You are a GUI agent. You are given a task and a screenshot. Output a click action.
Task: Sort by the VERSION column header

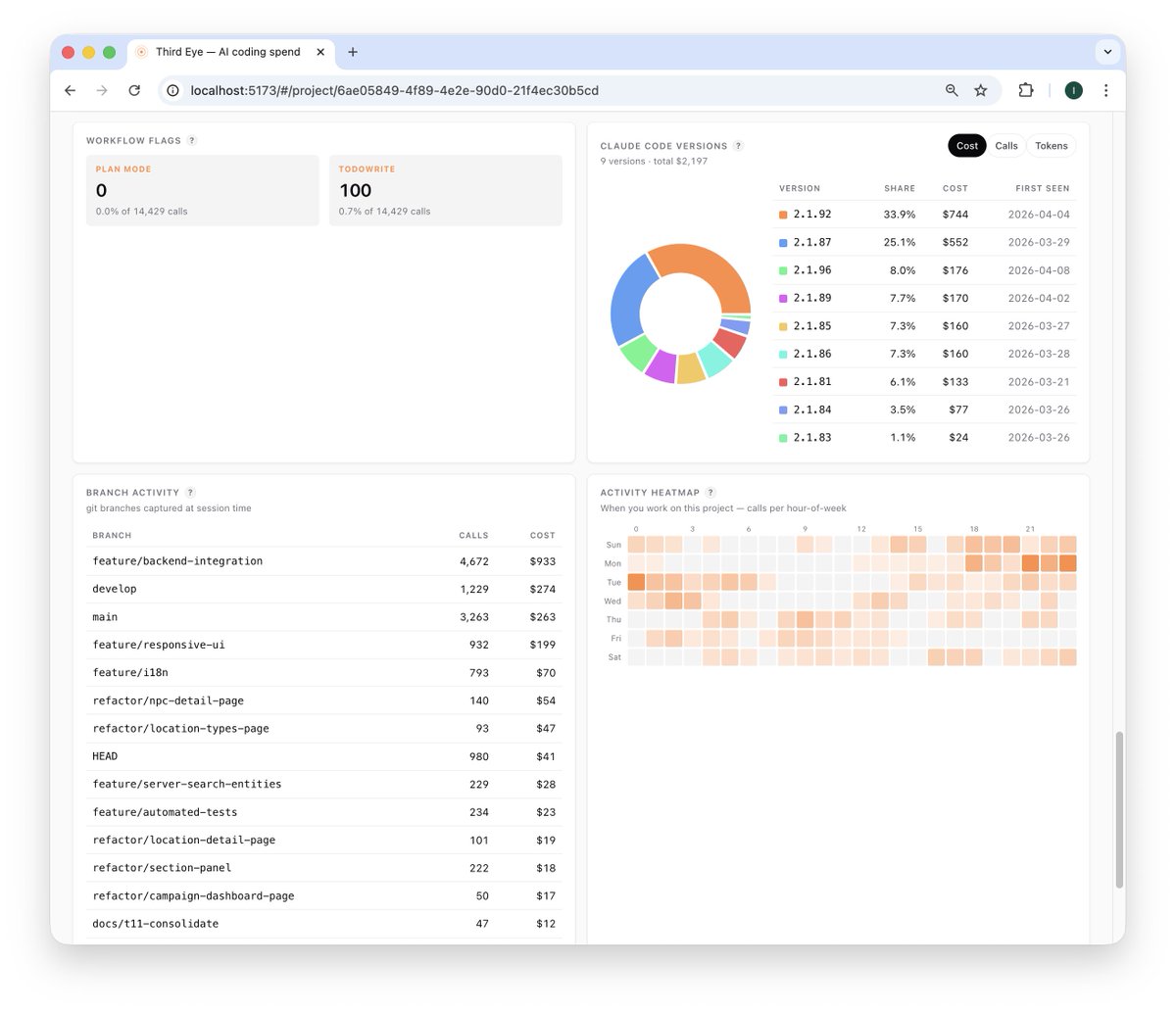(x=800, y=188)
